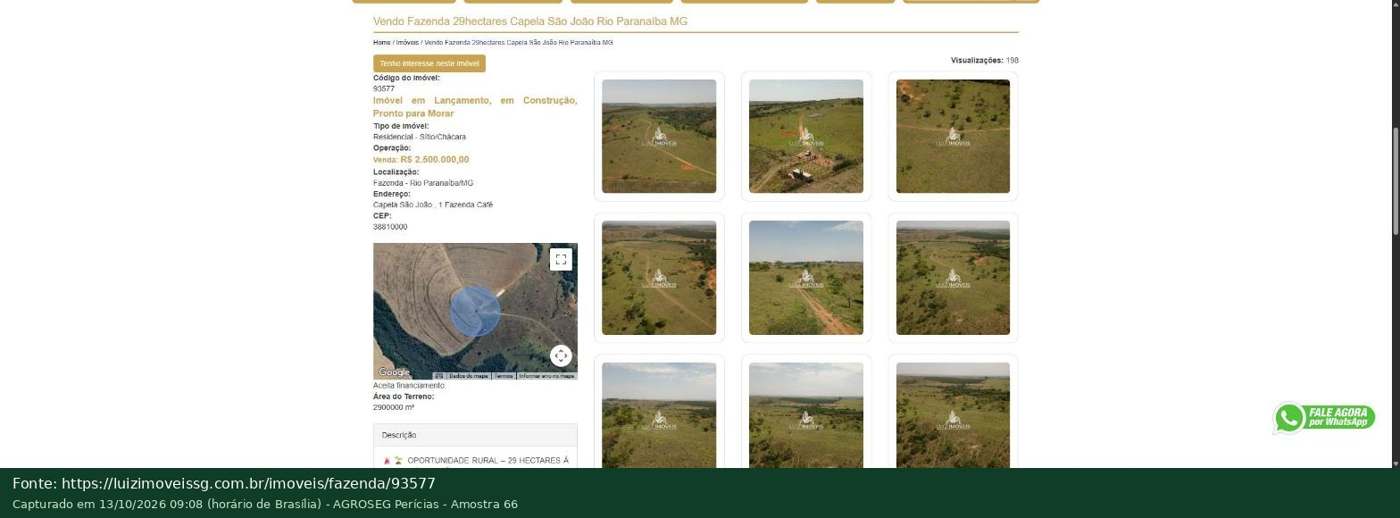Select the price 'R$ 2.500.000,00'
1400x518 pixels.
(x=435, y=159)
